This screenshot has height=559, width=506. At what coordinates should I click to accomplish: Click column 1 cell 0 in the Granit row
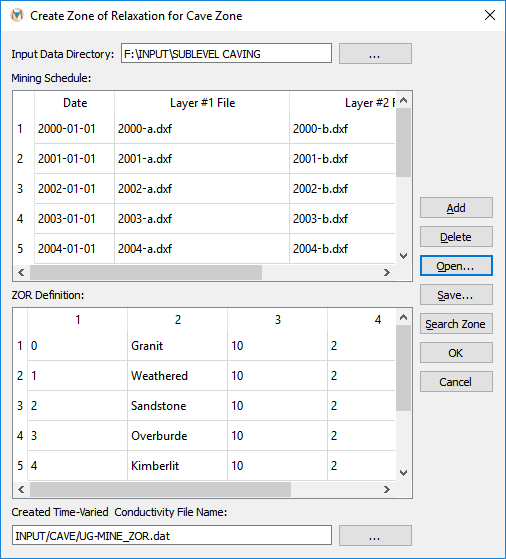pyautogui.click(x=77, y=346)
